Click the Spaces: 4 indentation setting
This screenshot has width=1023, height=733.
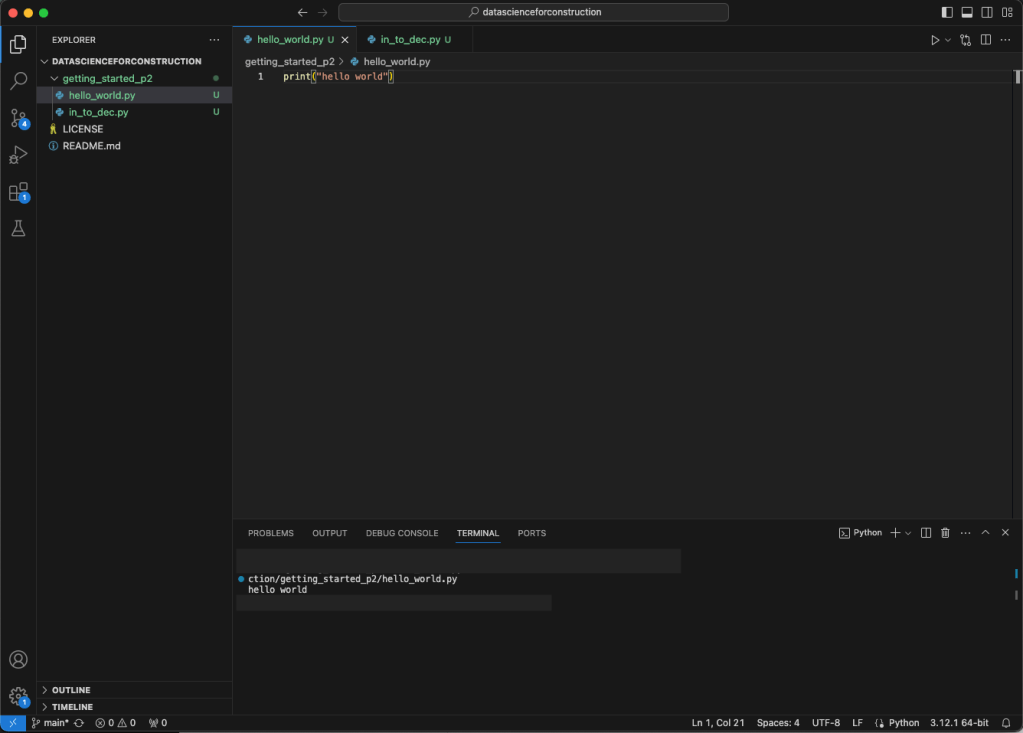pyautogui.click(x=778, y=723)
